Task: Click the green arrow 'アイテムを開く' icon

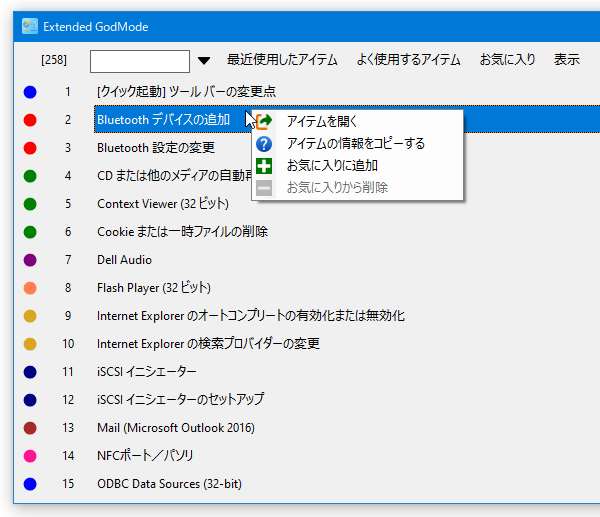Action: point(264,121)
